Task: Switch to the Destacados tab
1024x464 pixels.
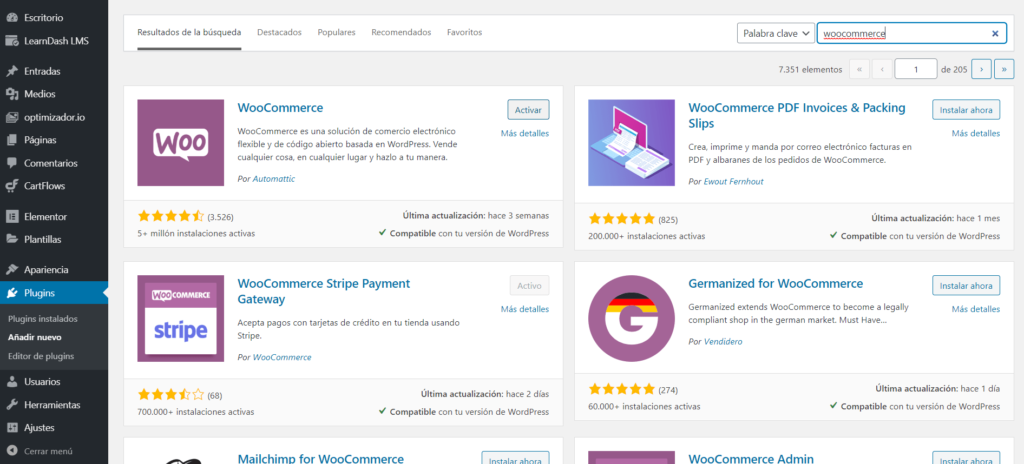Action: [280, 32]
